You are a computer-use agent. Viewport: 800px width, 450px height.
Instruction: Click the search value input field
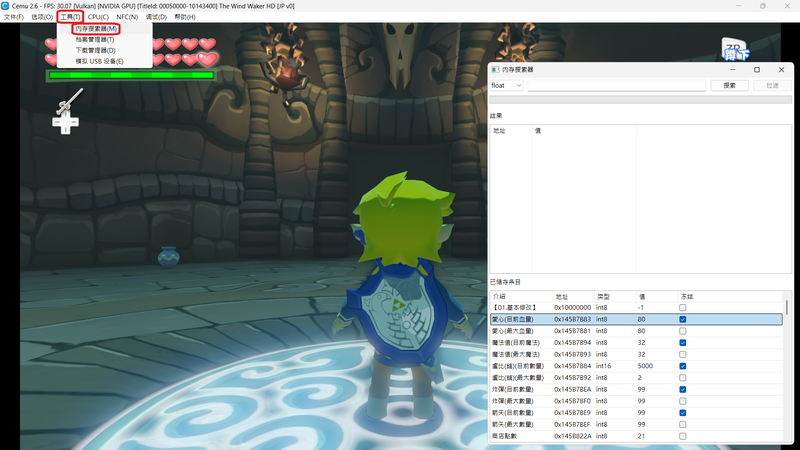point(616,85)
